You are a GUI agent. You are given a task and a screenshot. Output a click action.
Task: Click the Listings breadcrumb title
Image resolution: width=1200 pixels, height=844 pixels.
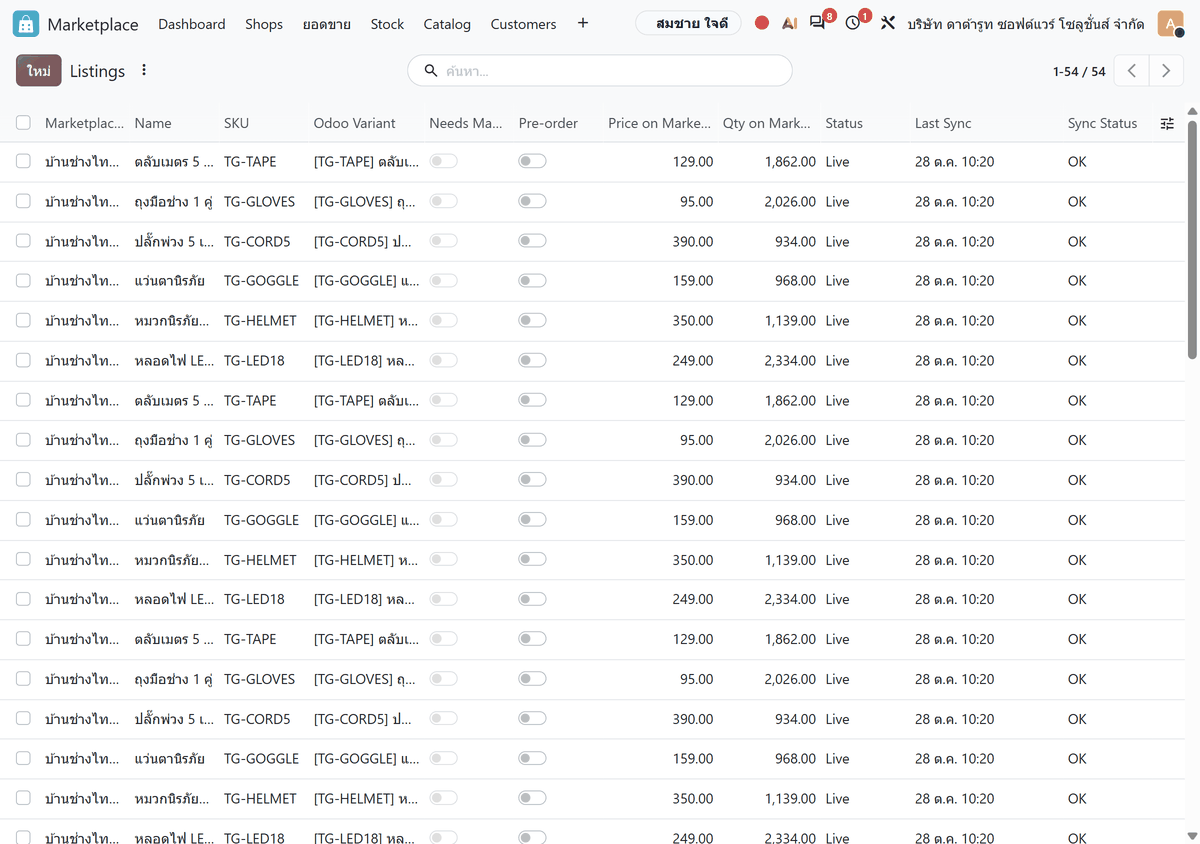[x=97, y=71]
